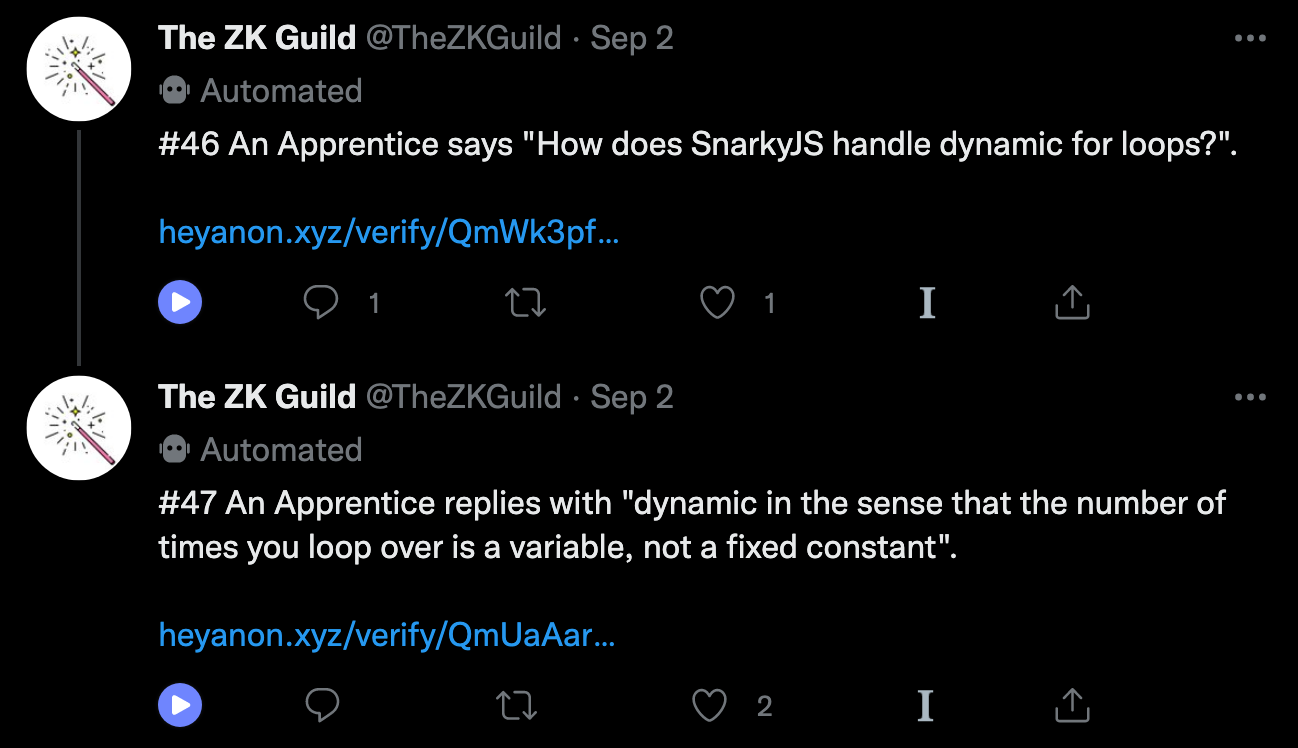Click the @TheZKGuild handle in tweet #47
This screenshot has width=1298, height=748.
tap(464, 397)
